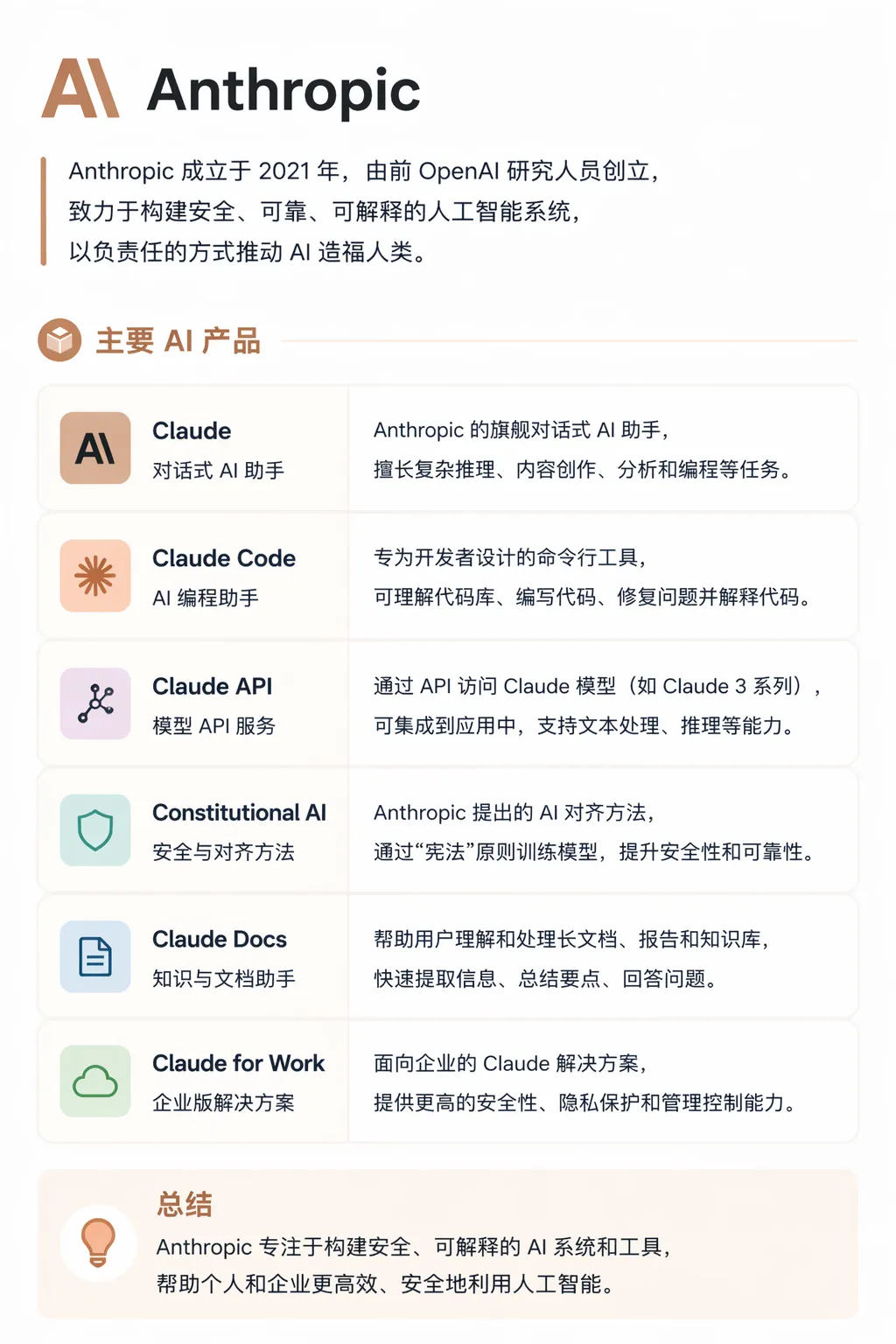Click the Claude Code description text

pyautogui.click(x=591, y=577)
